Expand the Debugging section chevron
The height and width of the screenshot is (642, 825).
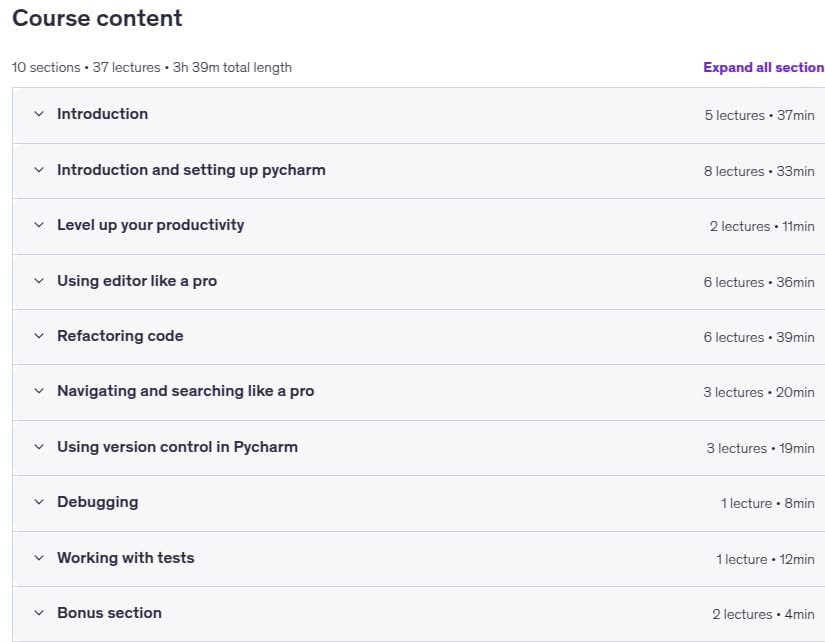click(39, 501)
